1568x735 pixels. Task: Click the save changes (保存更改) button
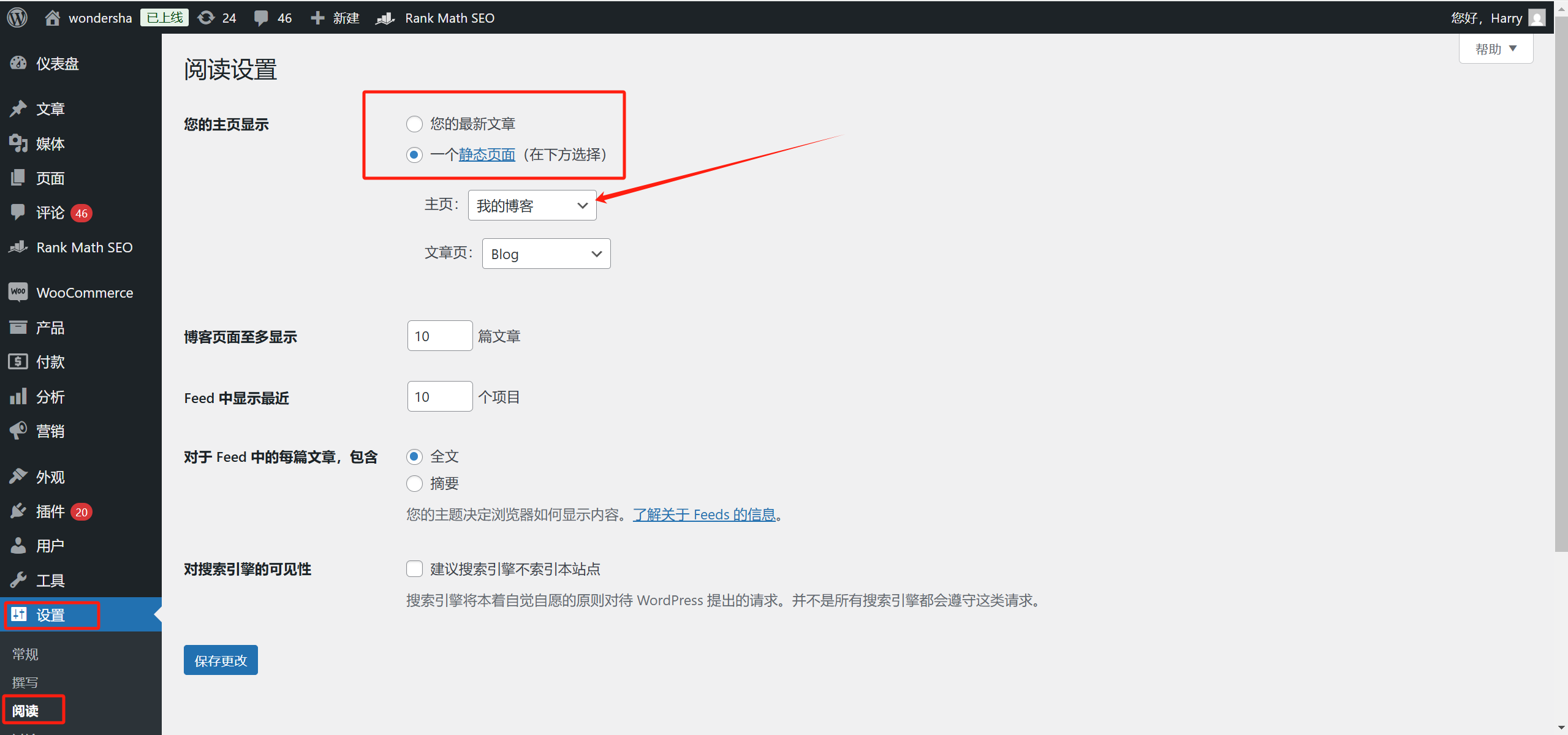coord(221,660)
